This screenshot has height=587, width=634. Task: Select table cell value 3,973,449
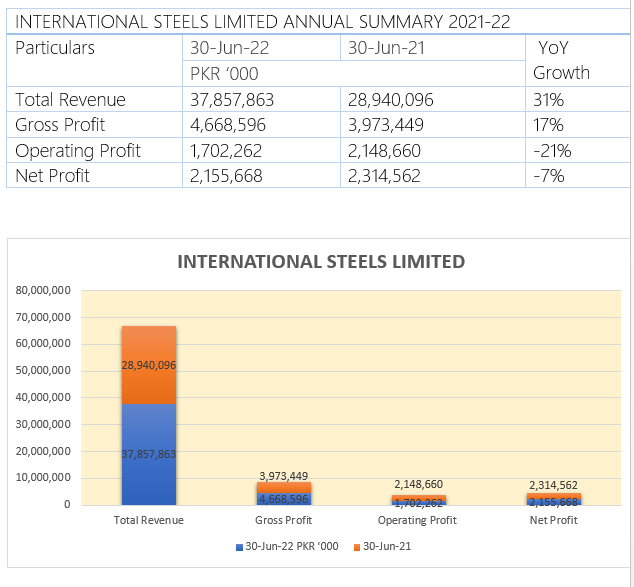[x=385, y=125]
